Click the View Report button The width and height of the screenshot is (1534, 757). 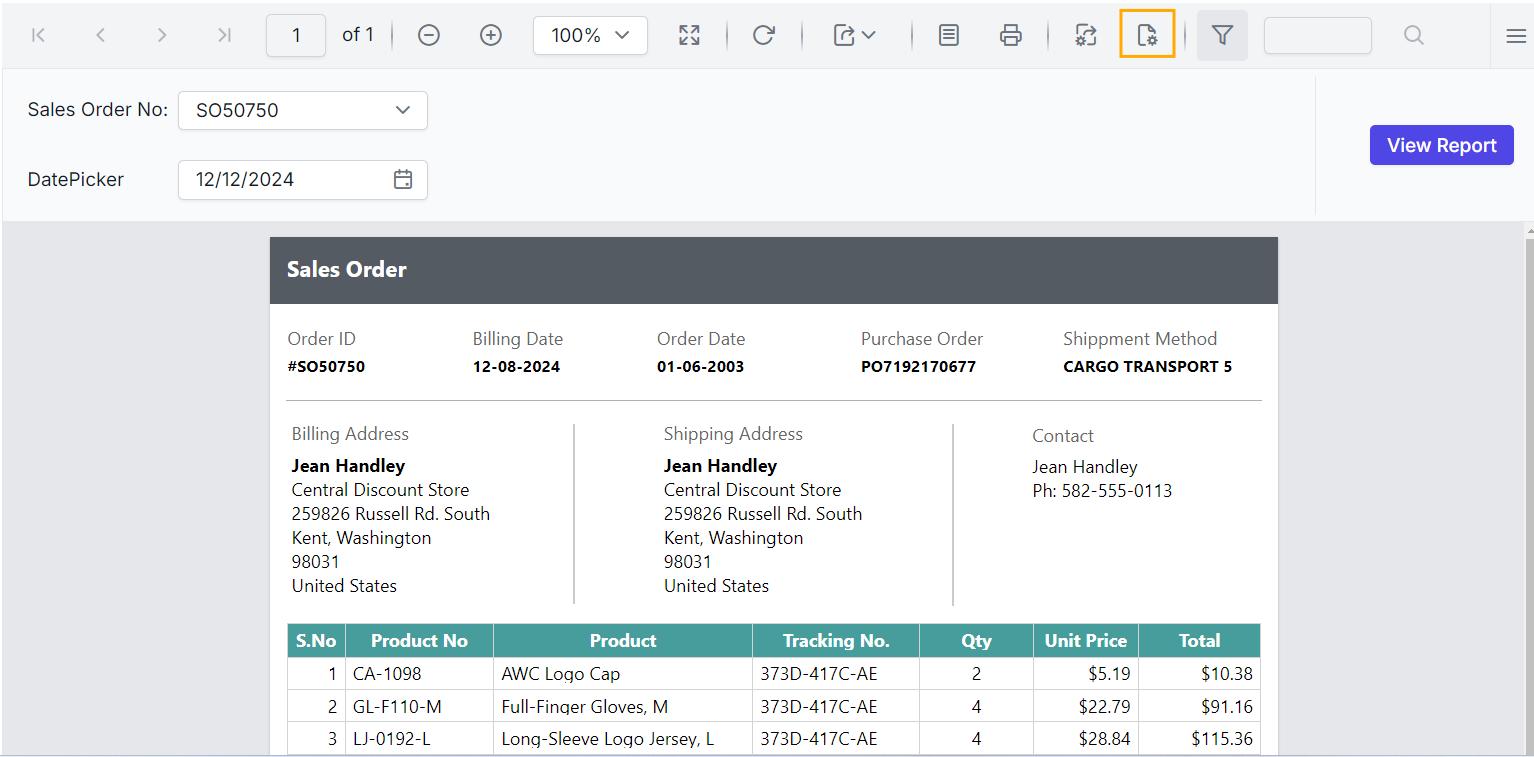1441,144
